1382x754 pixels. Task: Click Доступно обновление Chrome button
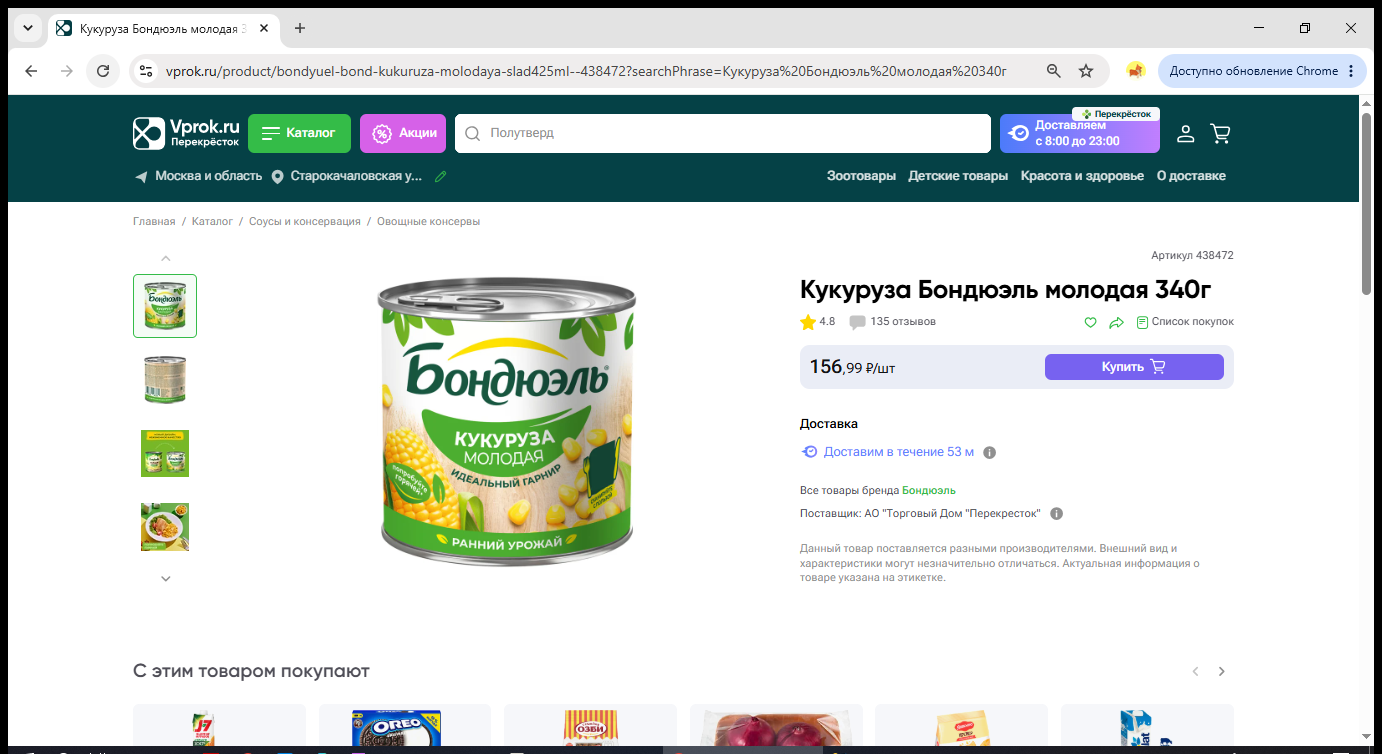pos(1263,71)
